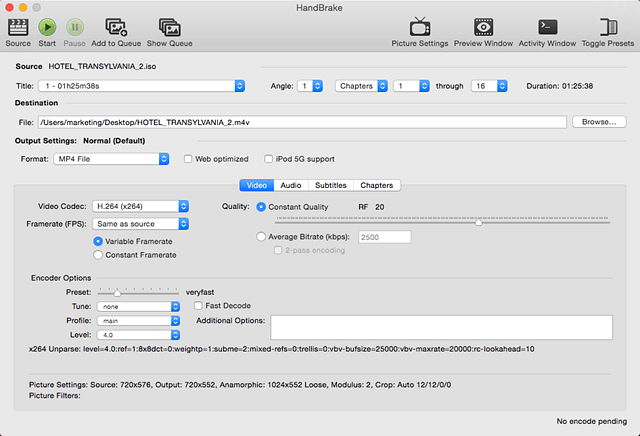Open the Activity Window terminal icon

[x=547, y=27]
